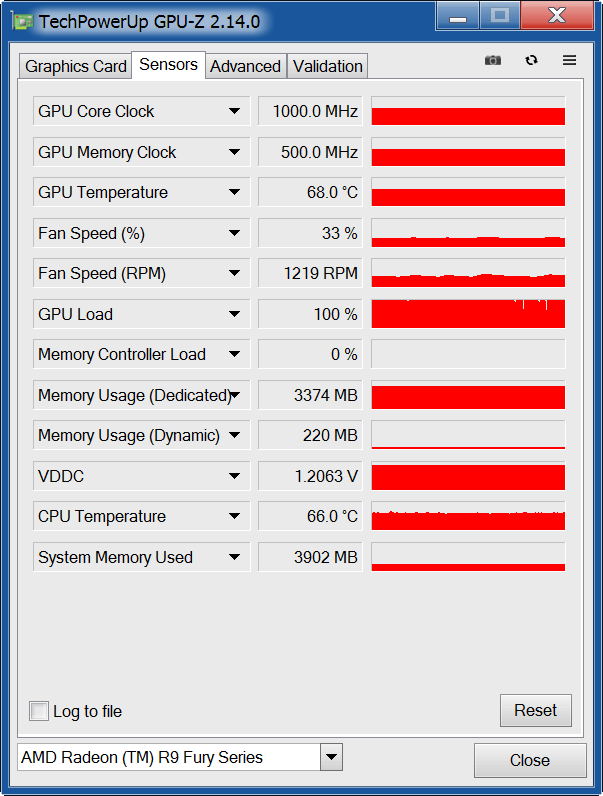Open the AMD Radeon R9 Fury Series selector
Screen dimensions: 603x796
tap(180, 757)
